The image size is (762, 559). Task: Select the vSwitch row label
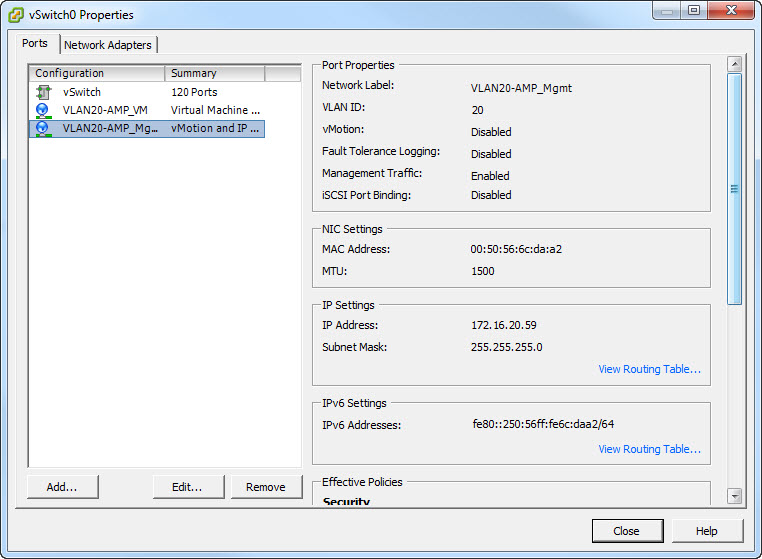82,92
